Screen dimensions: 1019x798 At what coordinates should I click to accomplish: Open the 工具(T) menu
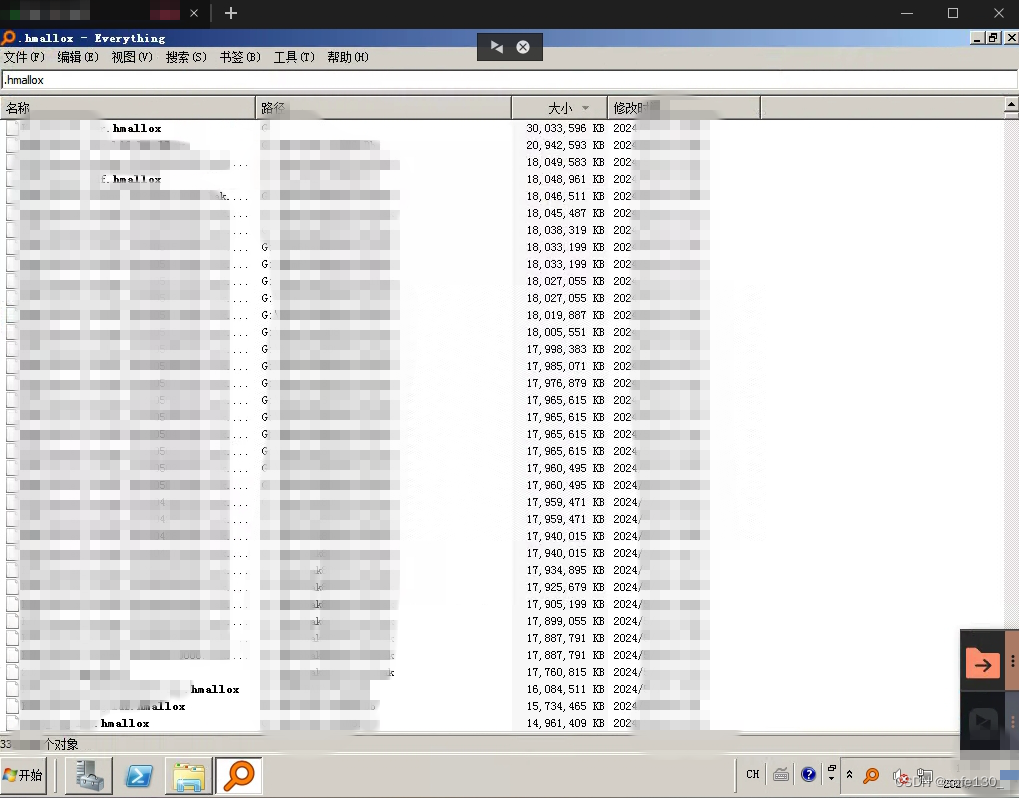coord(294,57)
